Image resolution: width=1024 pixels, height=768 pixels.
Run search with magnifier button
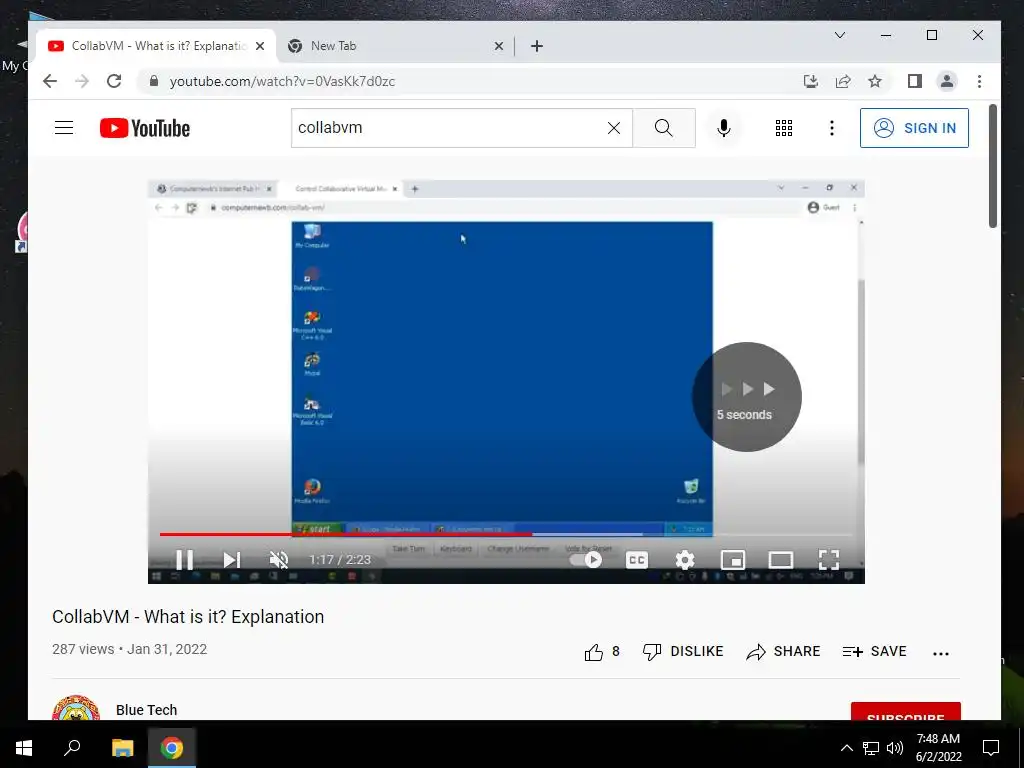[664, 128]
